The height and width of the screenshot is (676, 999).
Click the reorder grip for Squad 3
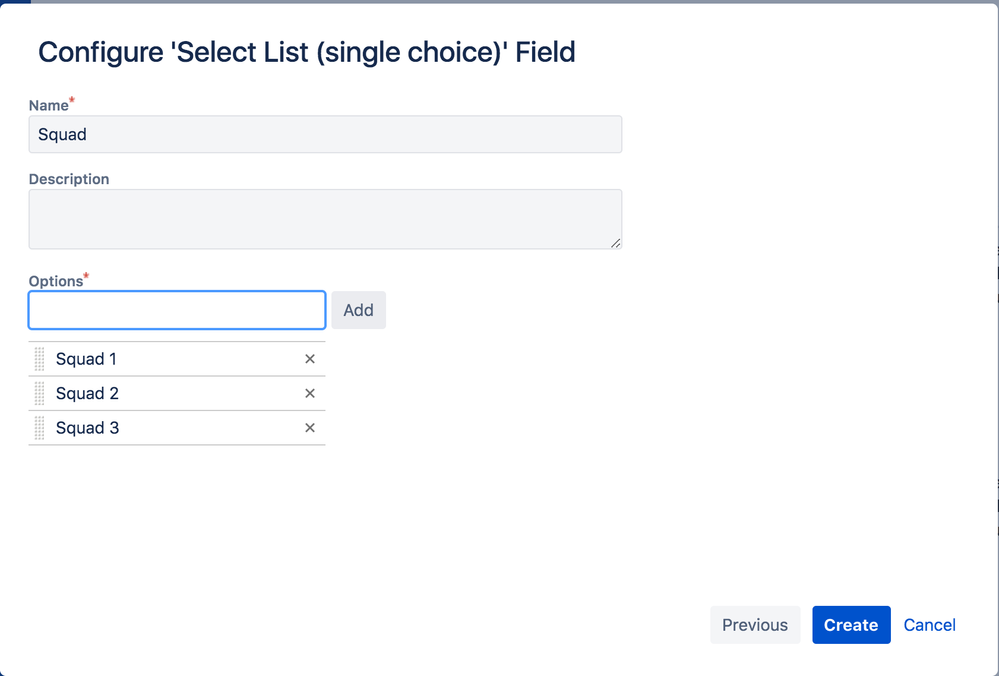click(40, 428)
